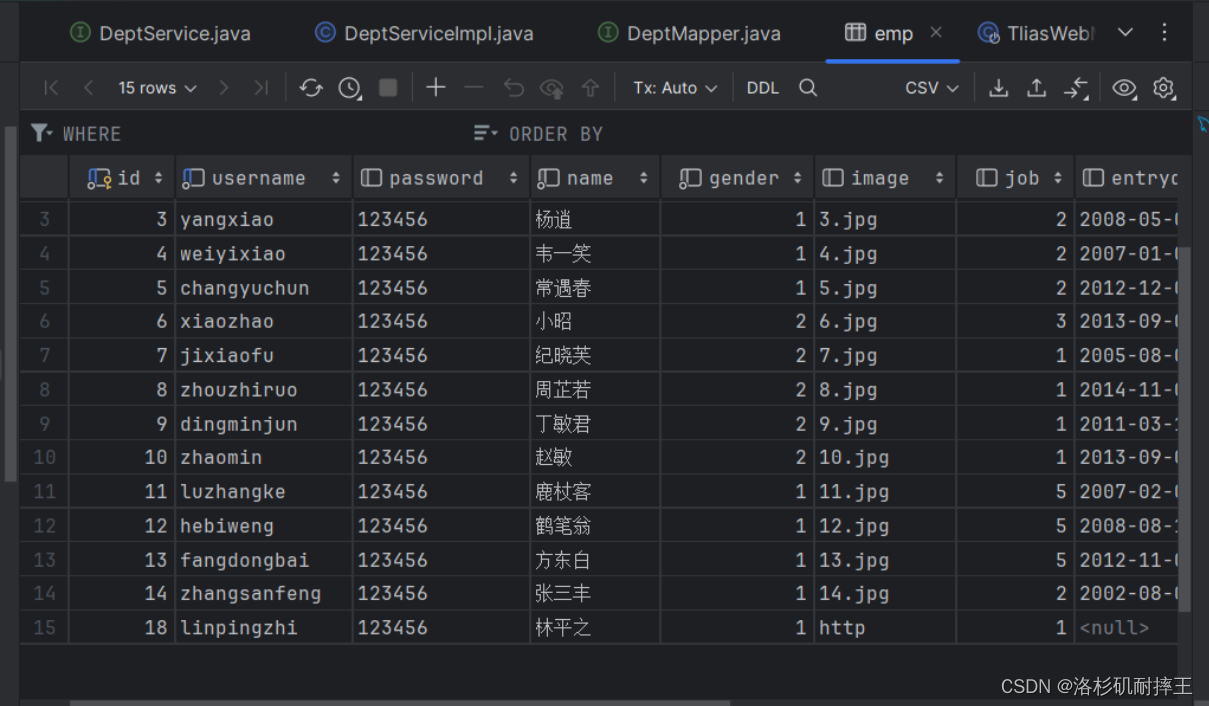Select username cell zhouzhiruo
This screenshot has width=1209, height=706.
pyautogui.click(x=264, y=389)
